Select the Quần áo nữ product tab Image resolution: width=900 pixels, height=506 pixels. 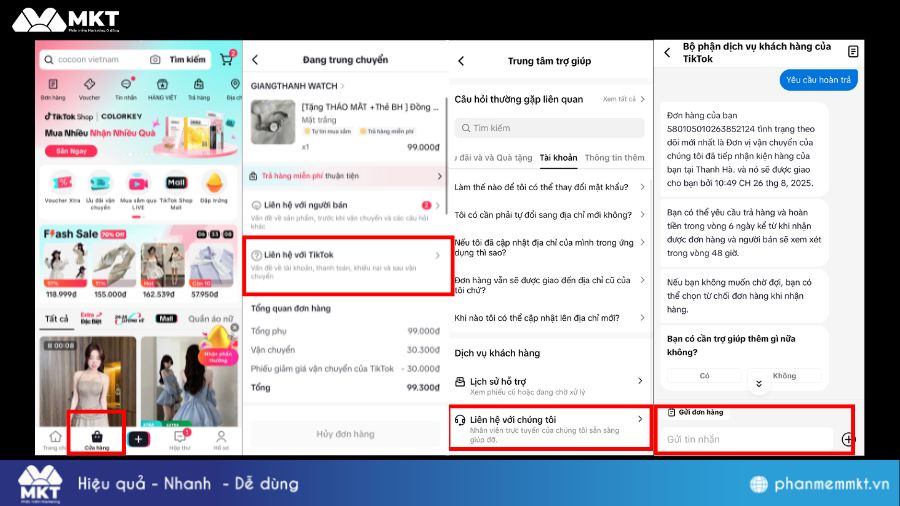[x=211, y=319]
